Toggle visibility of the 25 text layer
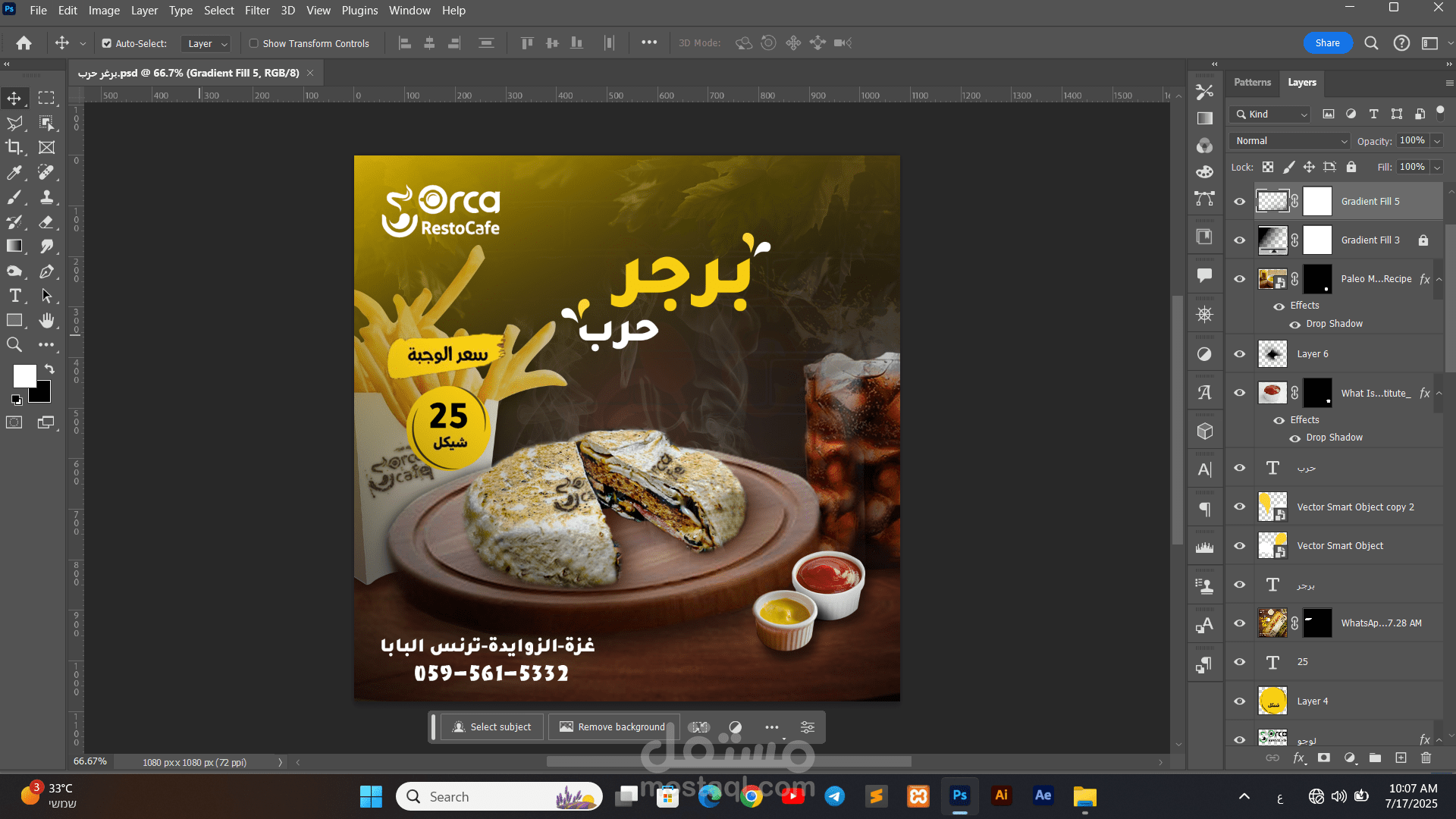The width and height of the screenshot is (1456, 819). [x=1239, y=662]
